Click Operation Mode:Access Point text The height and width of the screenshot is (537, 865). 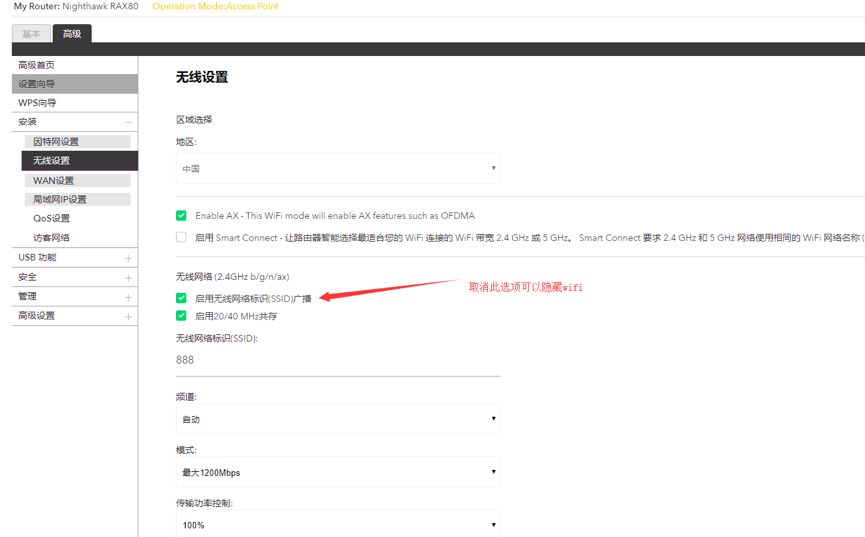[215, 6]
